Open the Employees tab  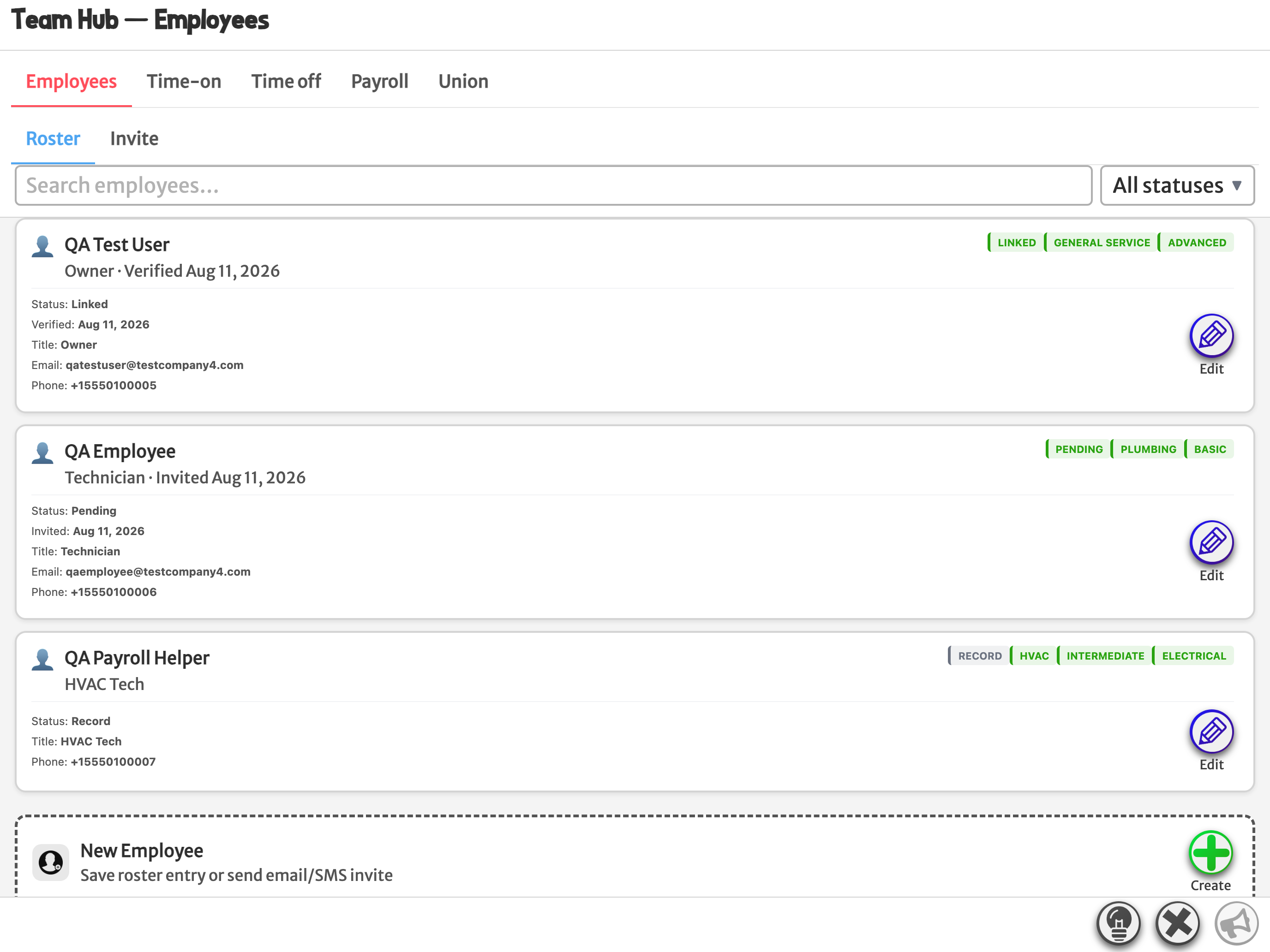point(71,82)
